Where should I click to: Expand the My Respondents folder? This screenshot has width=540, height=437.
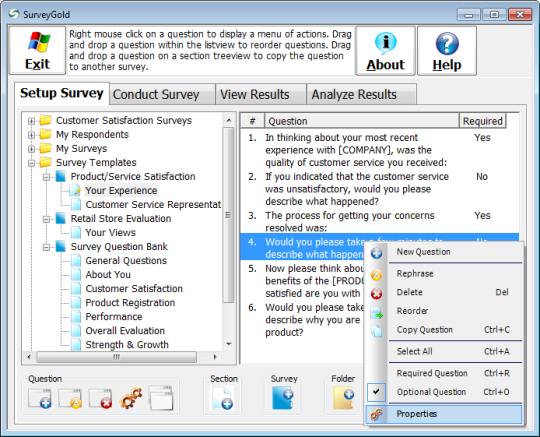31,135
